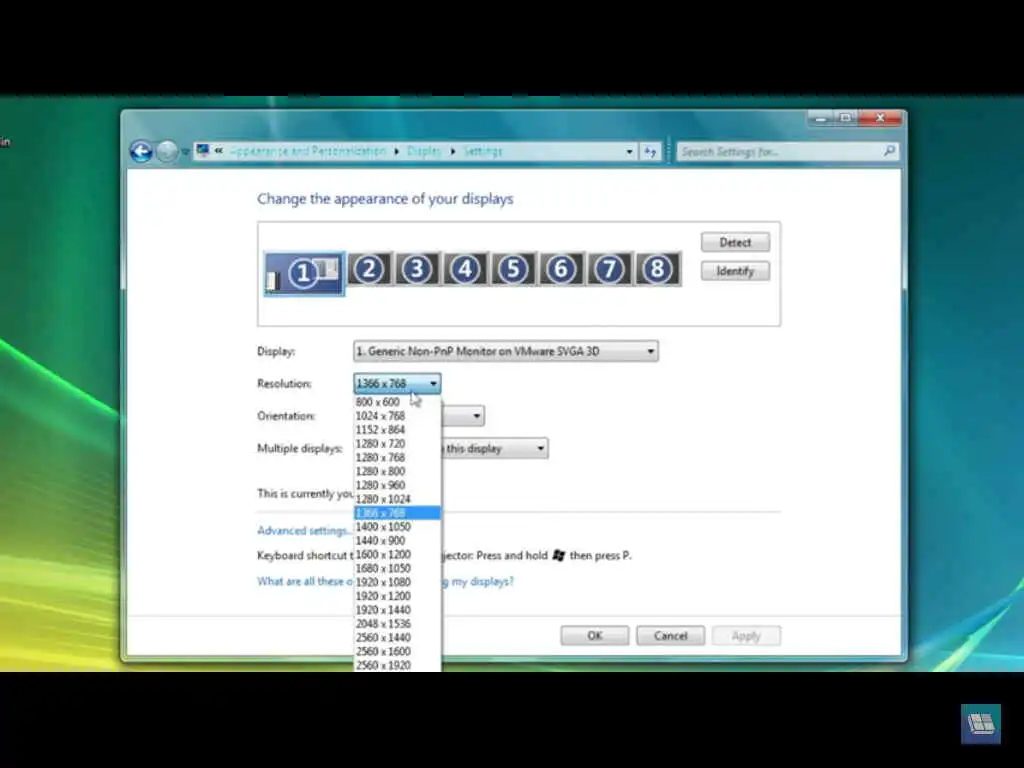Click the Identify button
1024x768 pixels.
point(735,271)
